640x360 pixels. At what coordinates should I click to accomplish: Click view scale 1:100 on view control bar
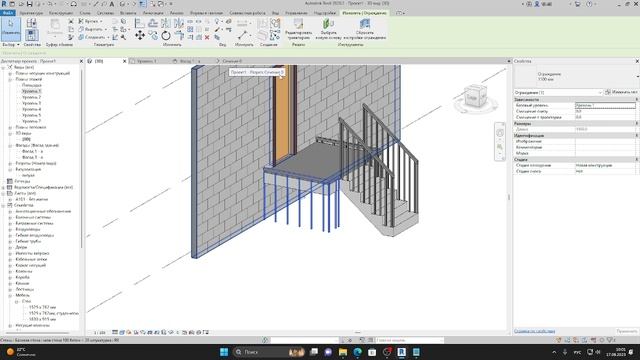coord(99,333)
